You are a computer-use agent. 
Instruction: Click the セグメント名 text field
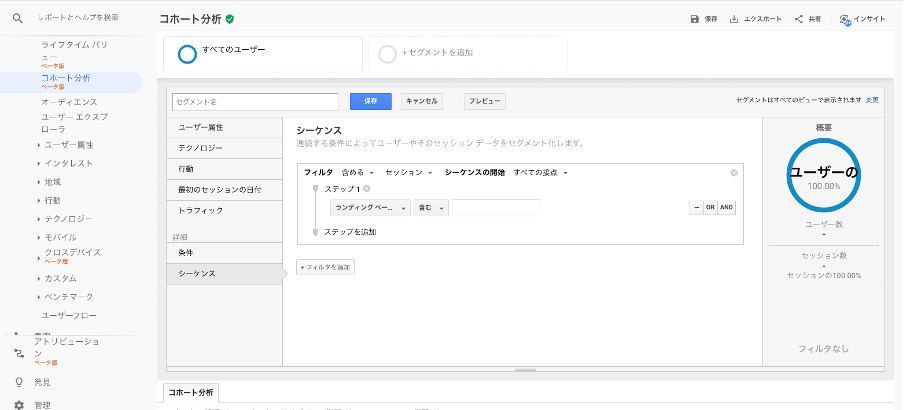[255, 102]
